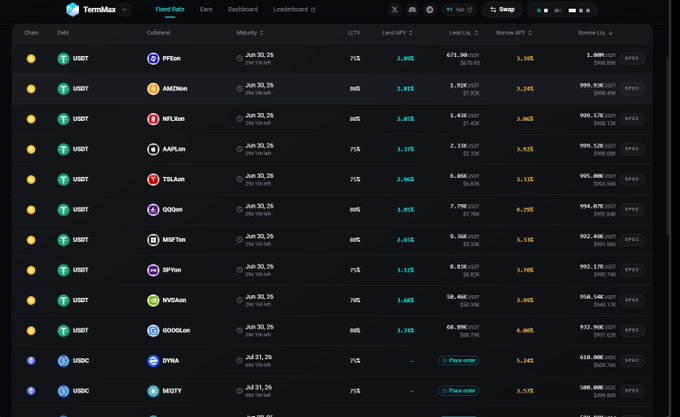
Task: Click the USDC debt icon in bEQTY row
Action: (63, 391)
